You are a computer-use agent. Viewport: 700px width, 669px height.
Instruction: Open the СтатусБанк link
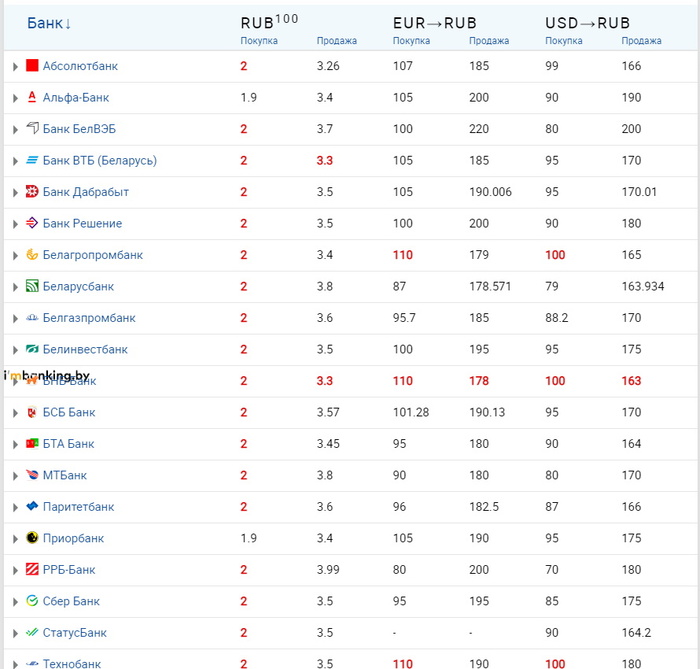tap(75, 633)
